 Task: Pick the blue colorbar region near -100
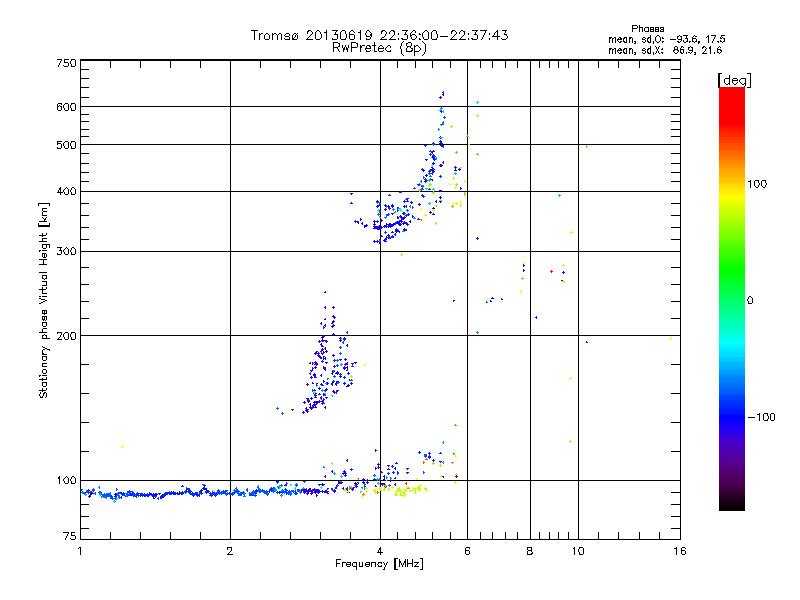coord(732,416)
